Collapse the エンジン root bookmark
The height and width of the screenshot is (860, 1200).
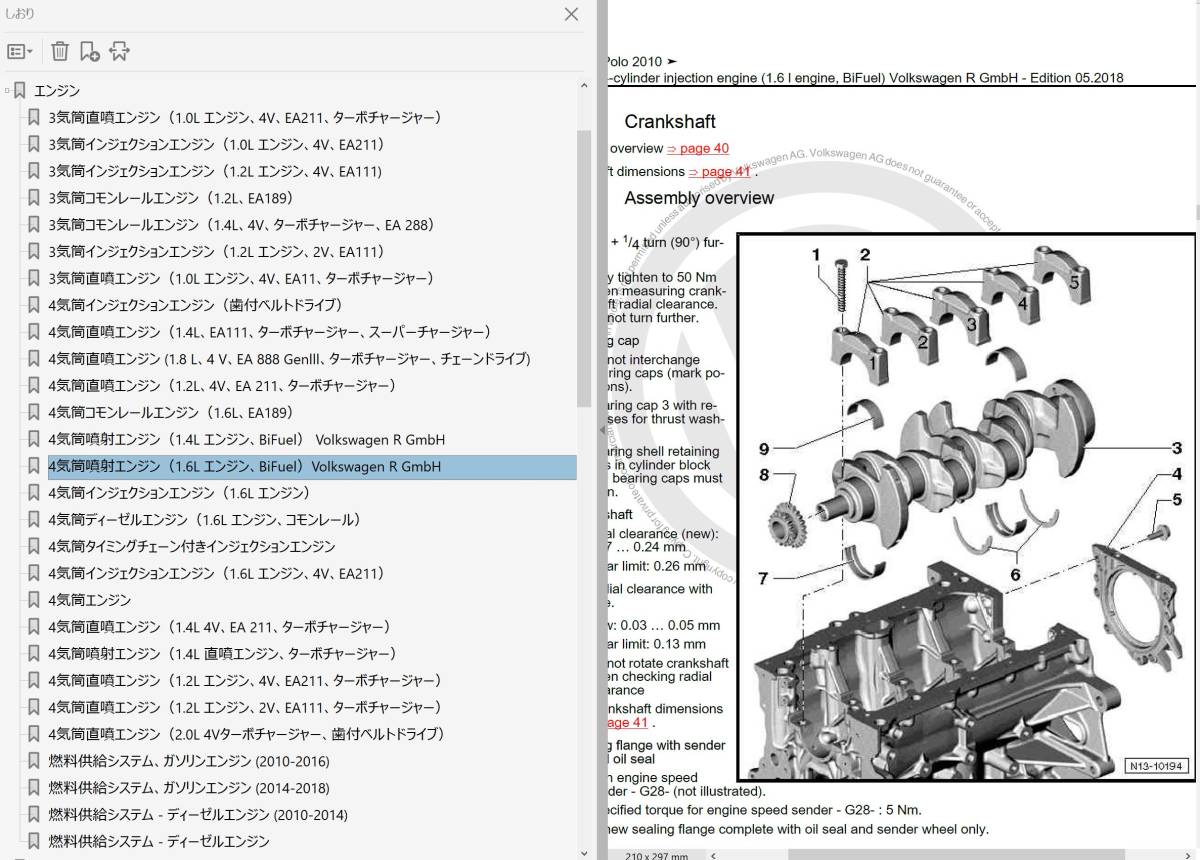pos(7,91)
